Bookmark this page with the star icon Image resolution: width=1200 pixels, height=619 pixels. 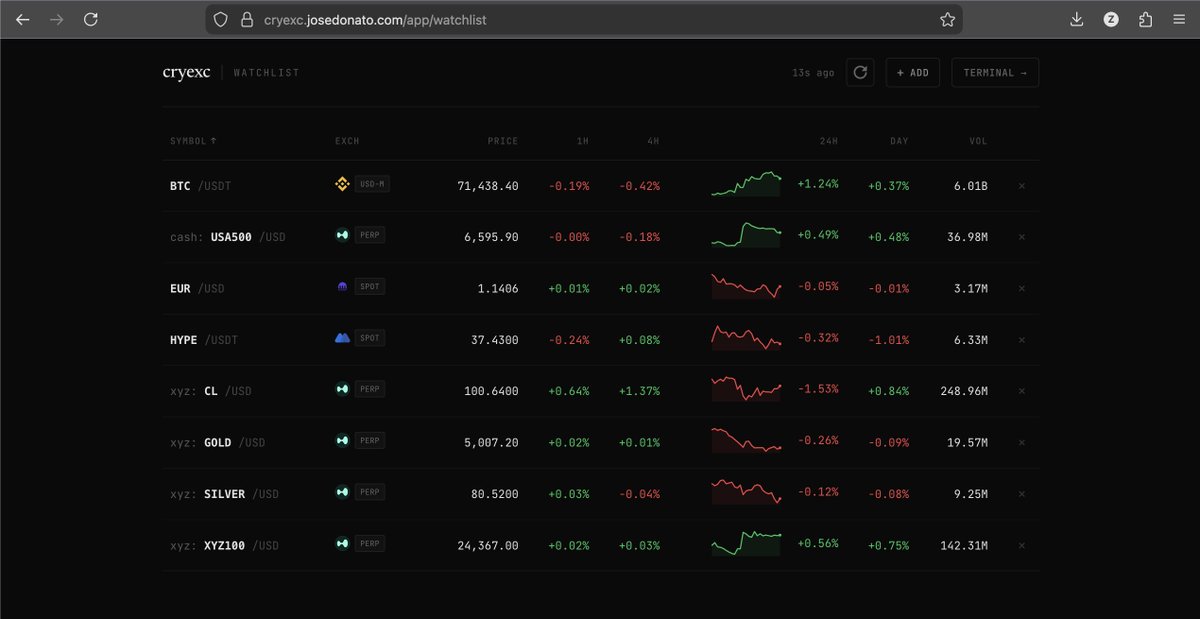pyautogui.click(x=947, y=19)
